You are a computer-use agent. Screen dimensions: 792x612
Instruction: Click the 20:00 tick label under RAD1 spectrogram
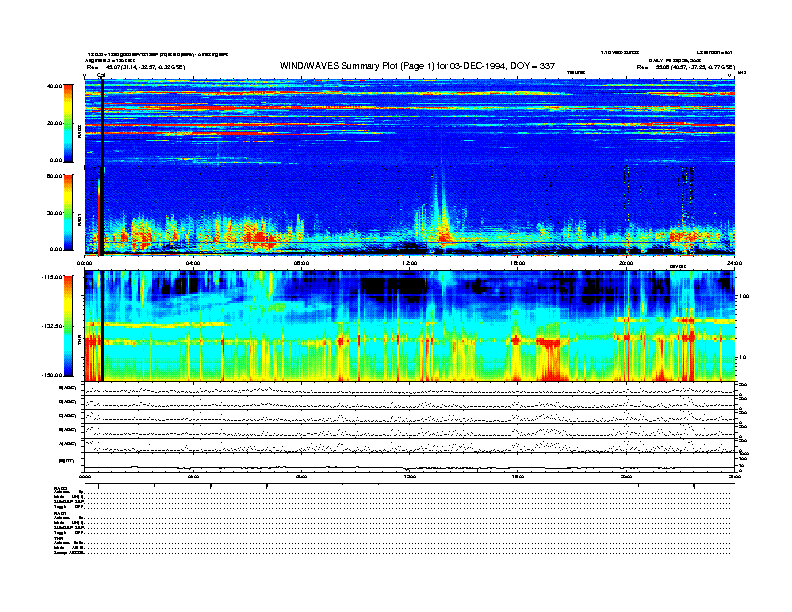(x=626, y=263)
